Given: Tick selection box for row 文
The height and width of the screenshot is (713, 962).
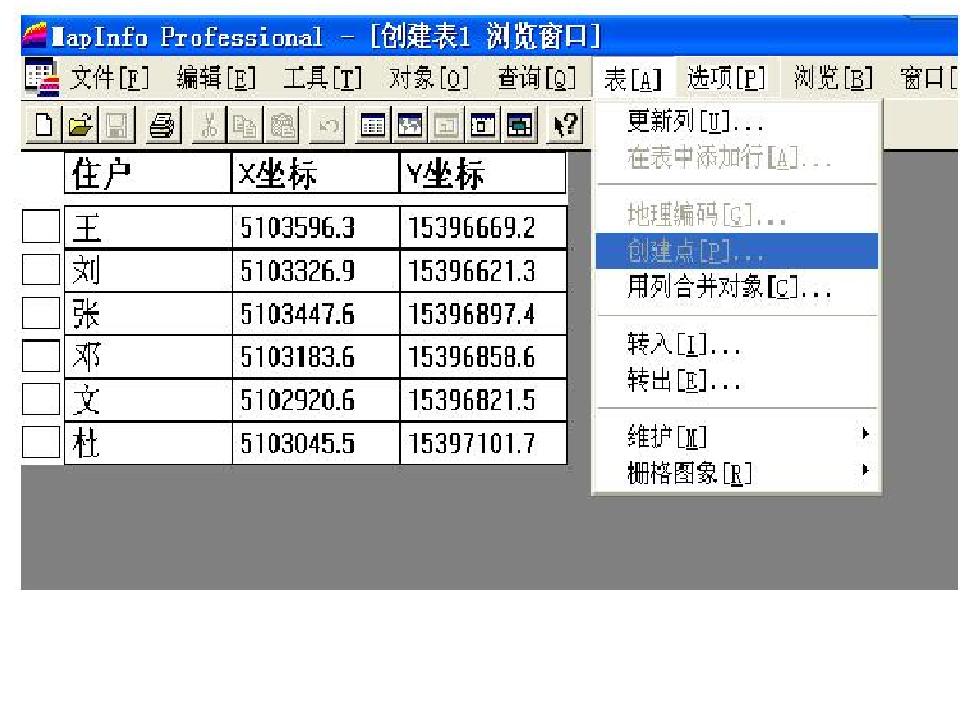Looking at the screenshot, I should (x=41, y=399).
